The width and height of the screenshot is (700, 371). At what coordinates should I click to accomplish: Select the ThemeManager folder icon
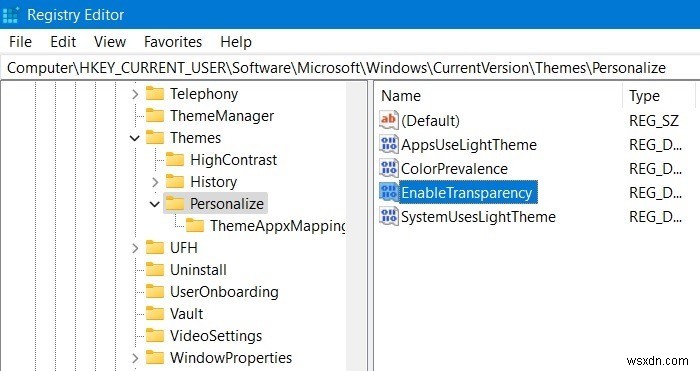(x=155, y=116)
